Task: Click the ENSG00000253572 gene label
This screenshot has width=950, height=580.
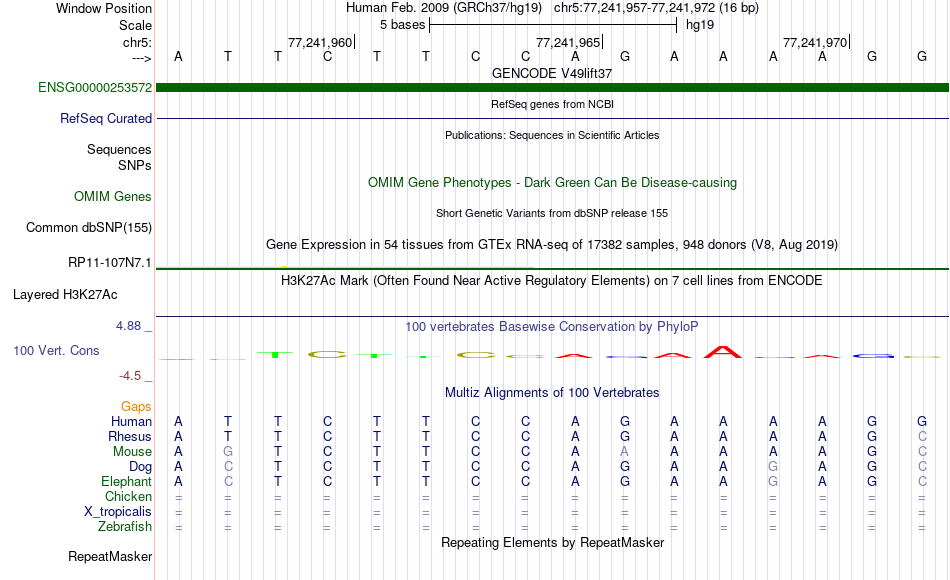Action: click(x=95, y=87)
